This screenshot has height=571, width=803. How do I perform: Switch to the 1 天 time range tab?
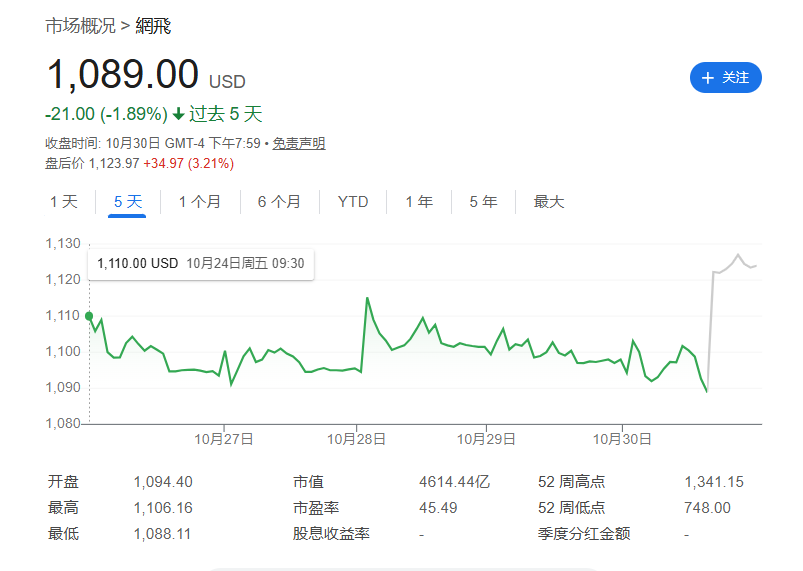click(x=64, y=202)
